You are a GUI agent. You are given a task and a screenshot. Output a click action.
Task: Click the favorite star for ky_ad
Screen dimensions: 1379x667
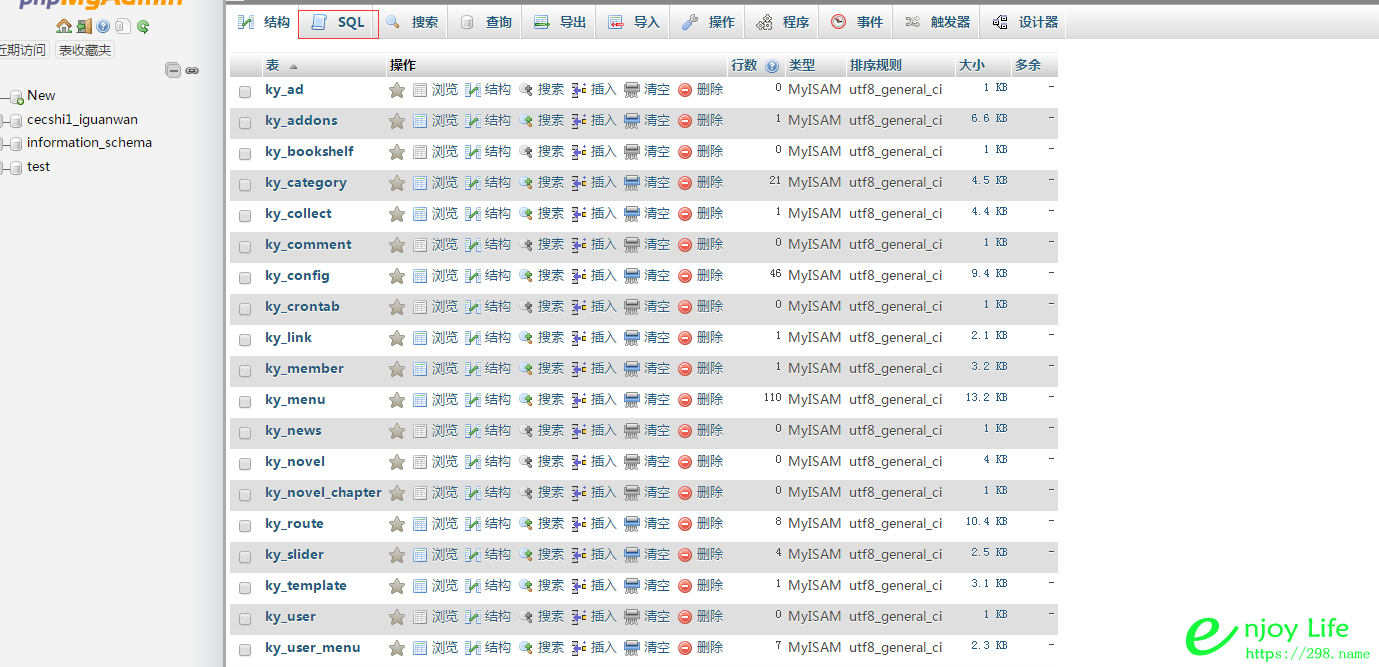pos(397,90)
